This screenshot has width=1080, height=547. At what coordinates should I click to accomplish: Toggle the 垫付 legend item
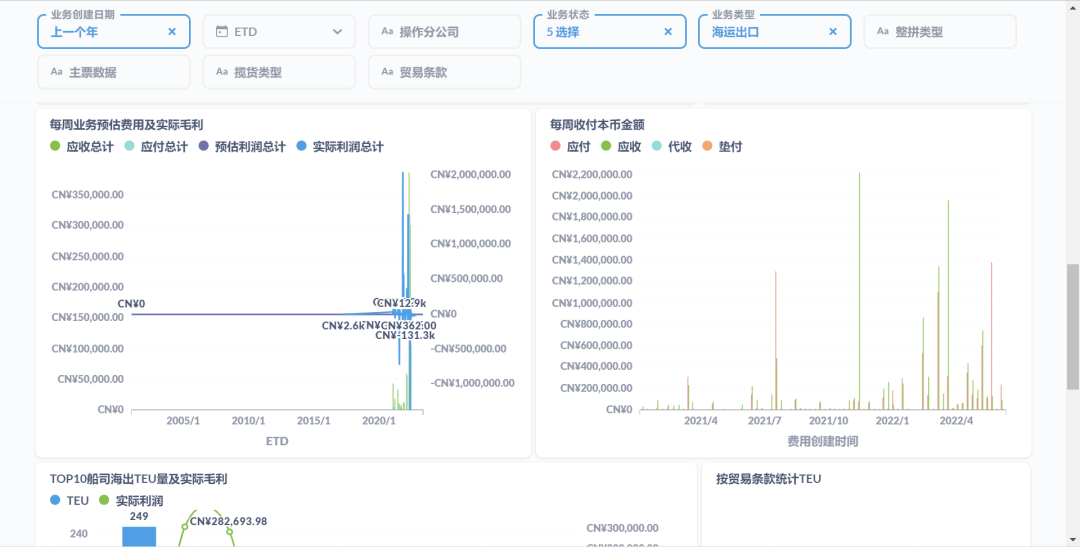722,147
